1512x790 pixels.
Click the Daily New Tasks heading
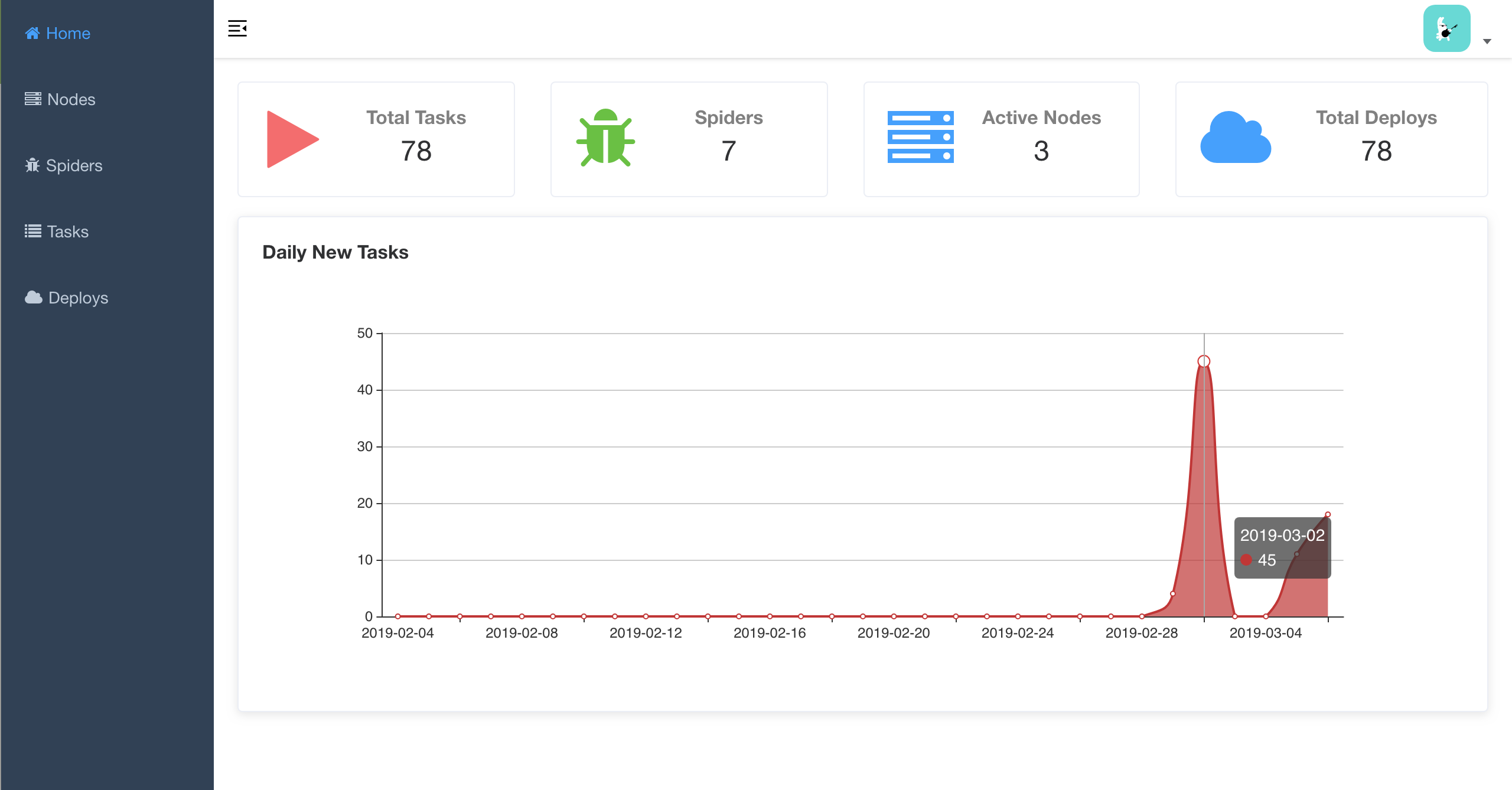(x=335, y=252)
